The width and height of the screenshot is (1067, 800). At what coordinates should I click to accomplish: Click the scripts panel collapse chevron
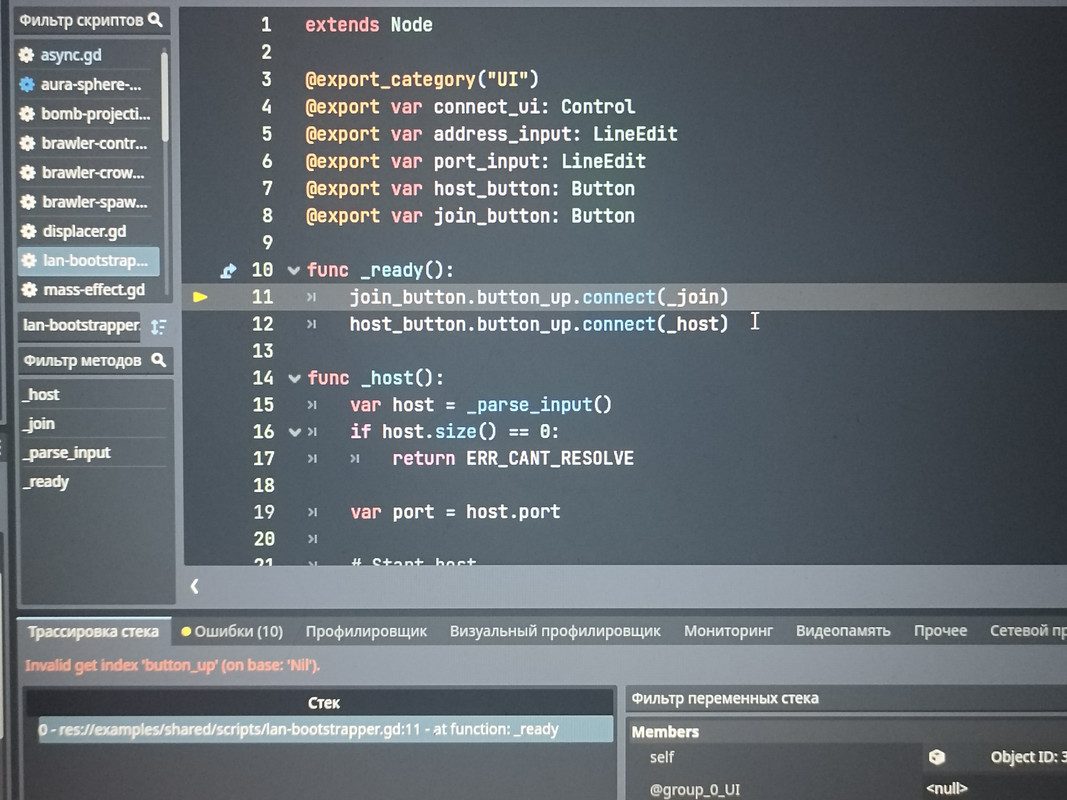pyautogui.click(x=195, y=586)
